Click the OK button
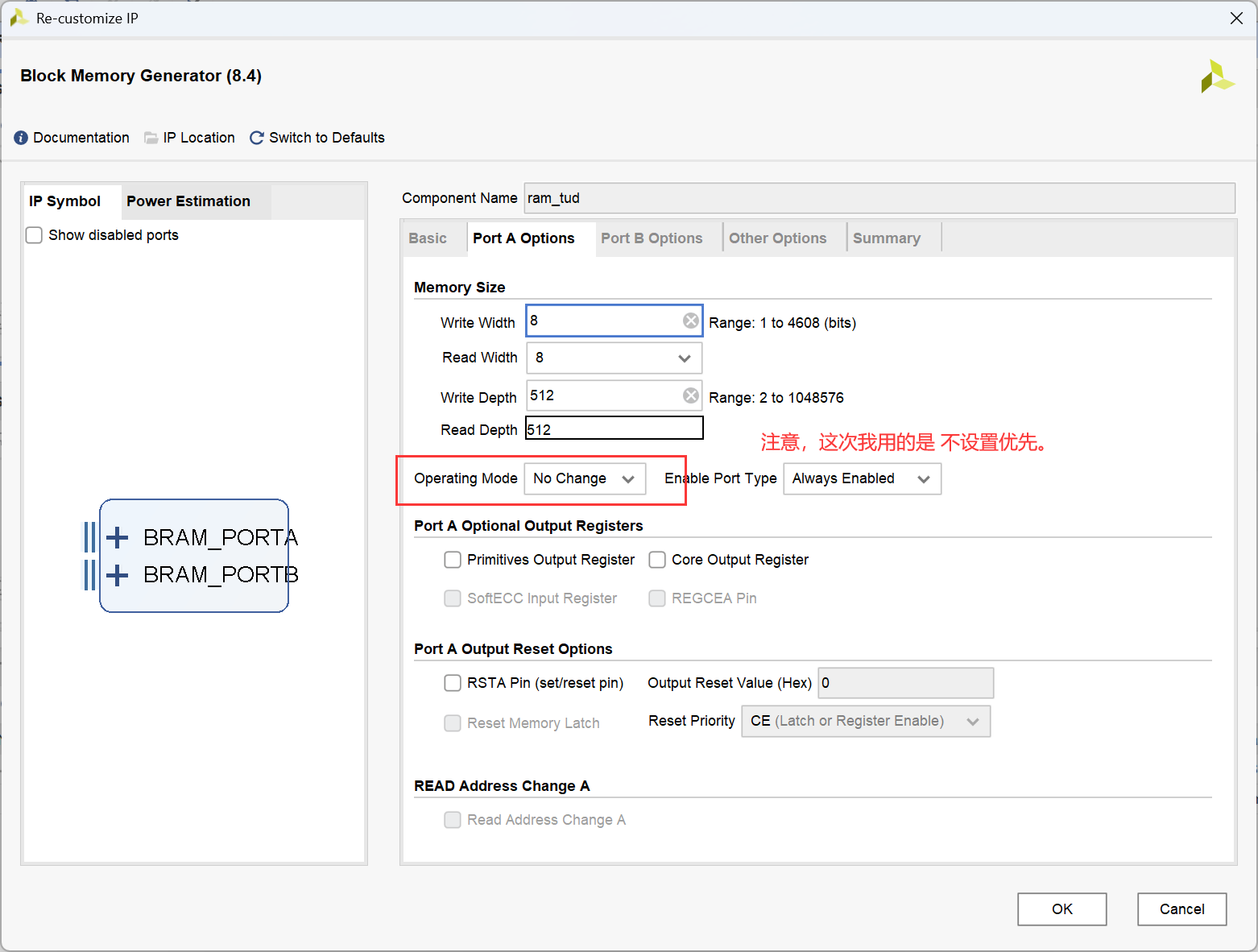The image size is (1258, 952). (x=1062, y=909)
